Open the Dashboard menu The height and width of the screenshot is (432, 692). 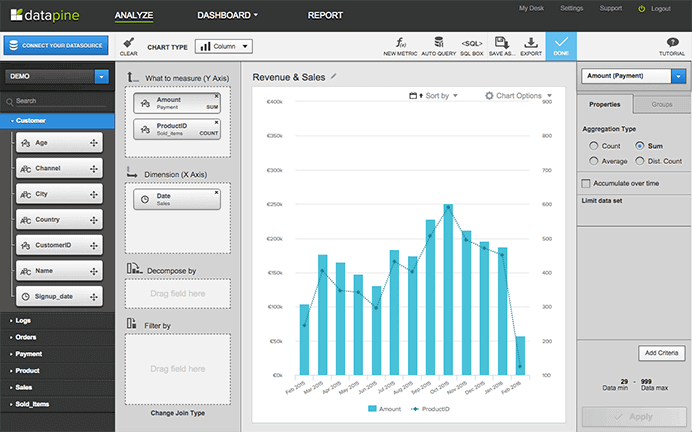pos(227,16)
